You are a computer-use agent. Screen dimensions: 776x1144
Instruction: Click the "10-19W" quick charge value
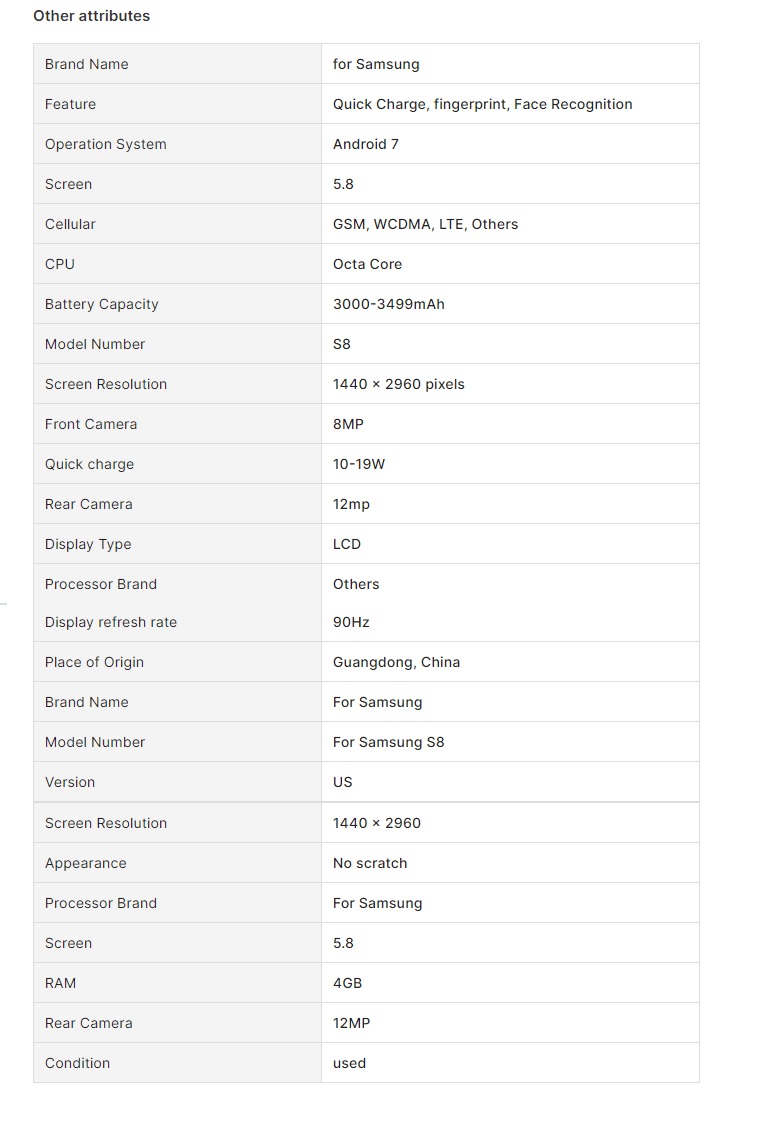point(359,464)
